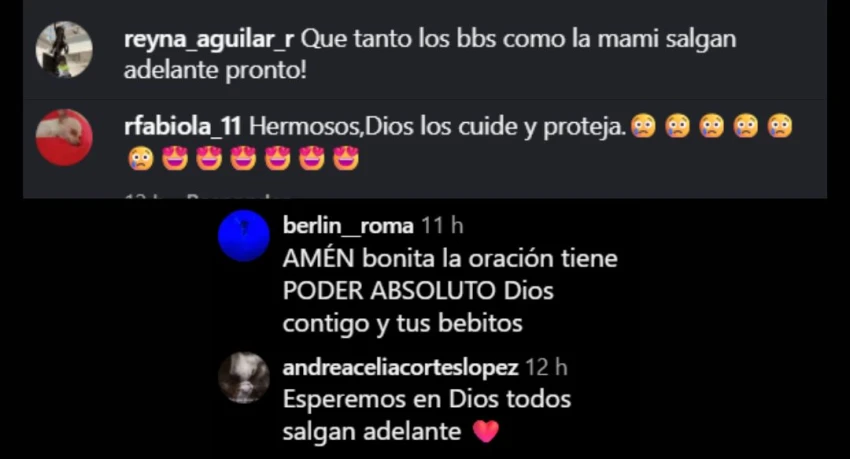Click the 'PODER ABSOLUTO Dios' line
Screen dimensions: 850x459
point(418,291)
